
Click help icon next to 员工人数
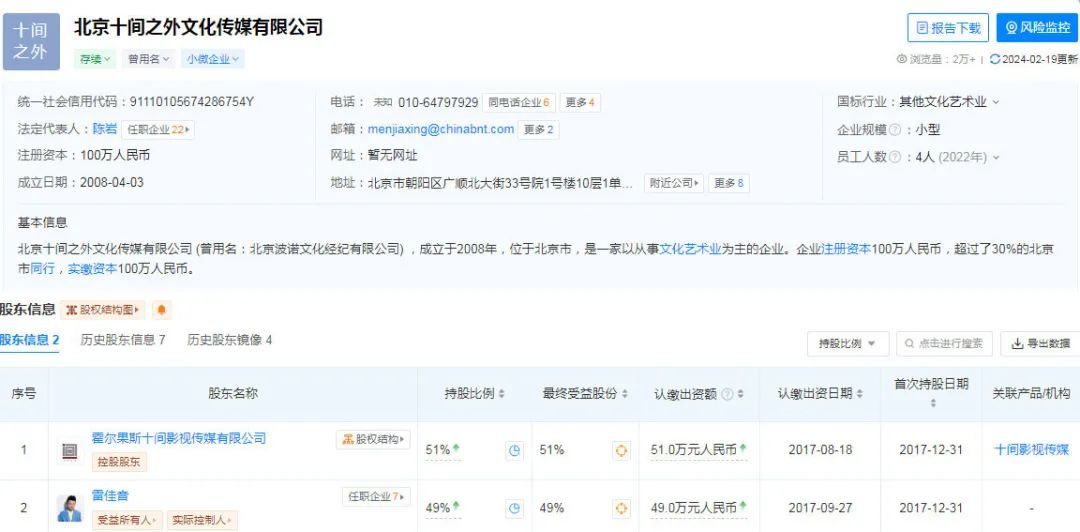(895, 157)
